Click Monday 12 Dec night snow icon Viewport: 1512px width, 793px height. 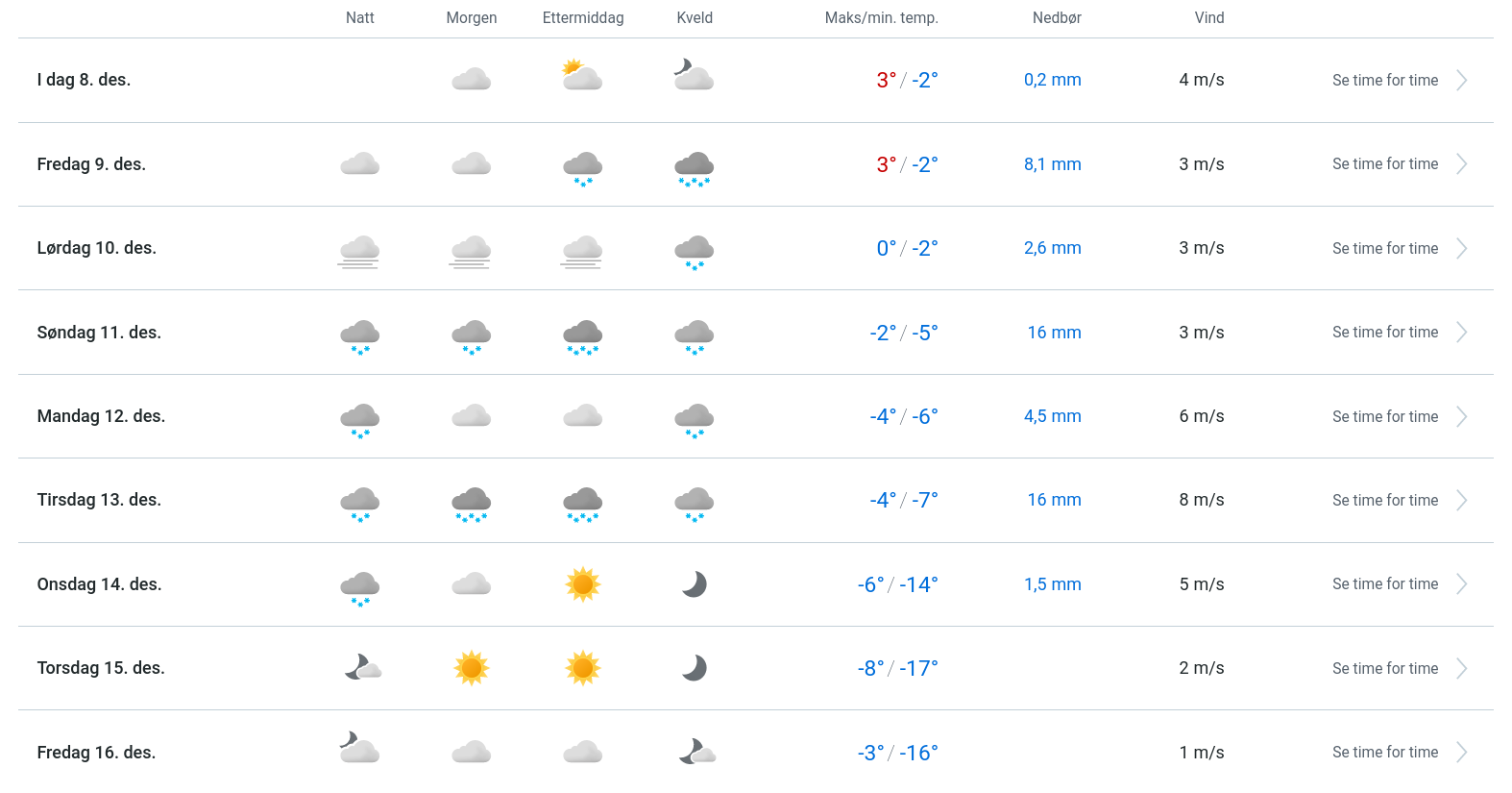coord(359,420)
